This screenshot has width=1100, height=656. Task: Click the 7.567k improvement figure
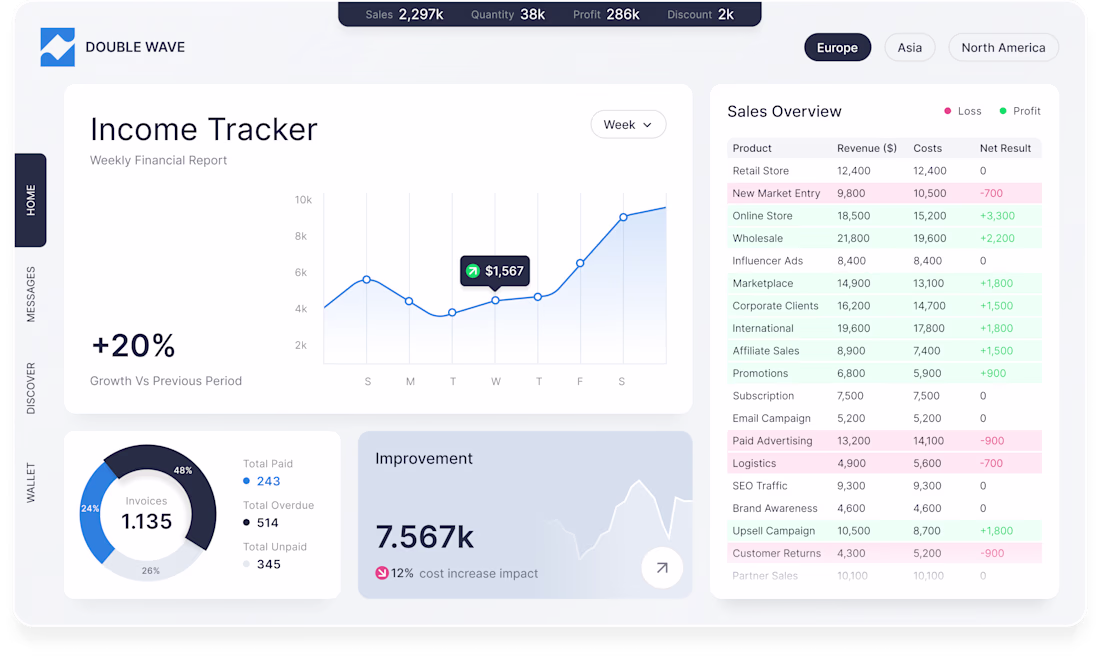[x=424, y=537]
